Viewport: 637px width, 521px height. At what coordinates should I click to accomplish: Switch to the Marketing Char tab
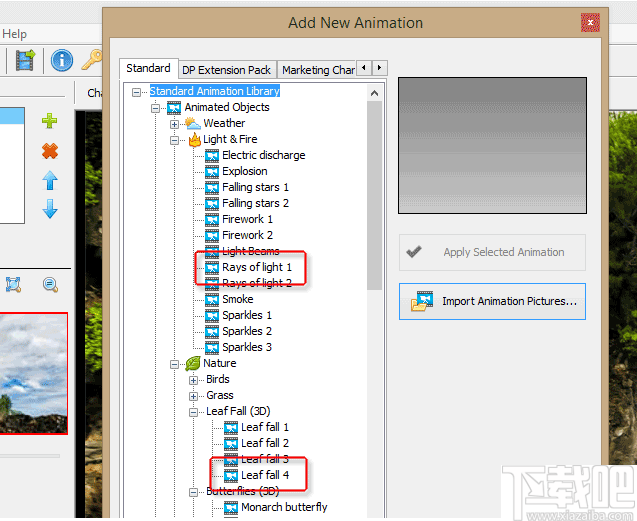[318, 70]
